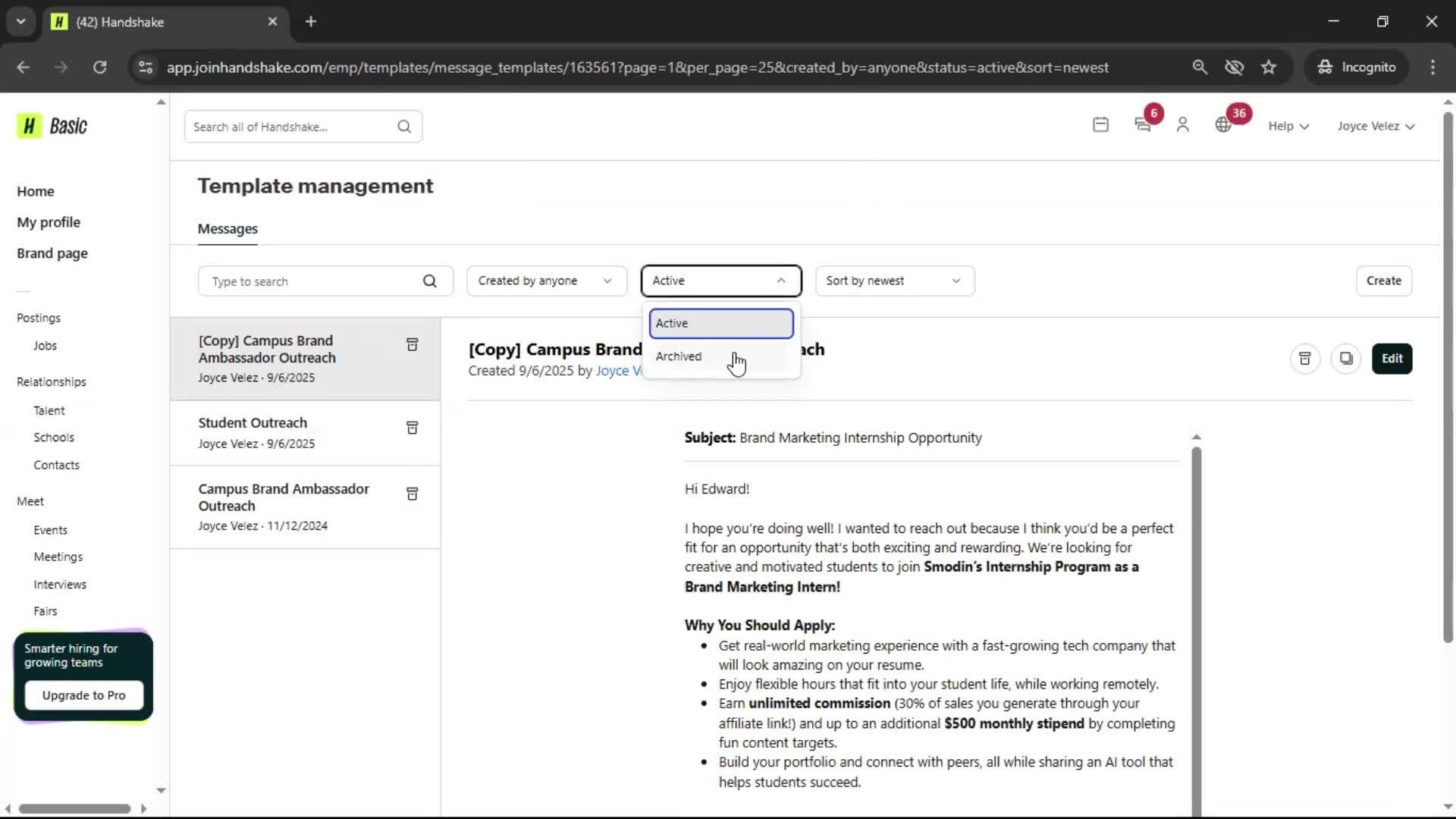Open Events under Meet
The height and width of the screenshot is (819, 1456).
50,530
